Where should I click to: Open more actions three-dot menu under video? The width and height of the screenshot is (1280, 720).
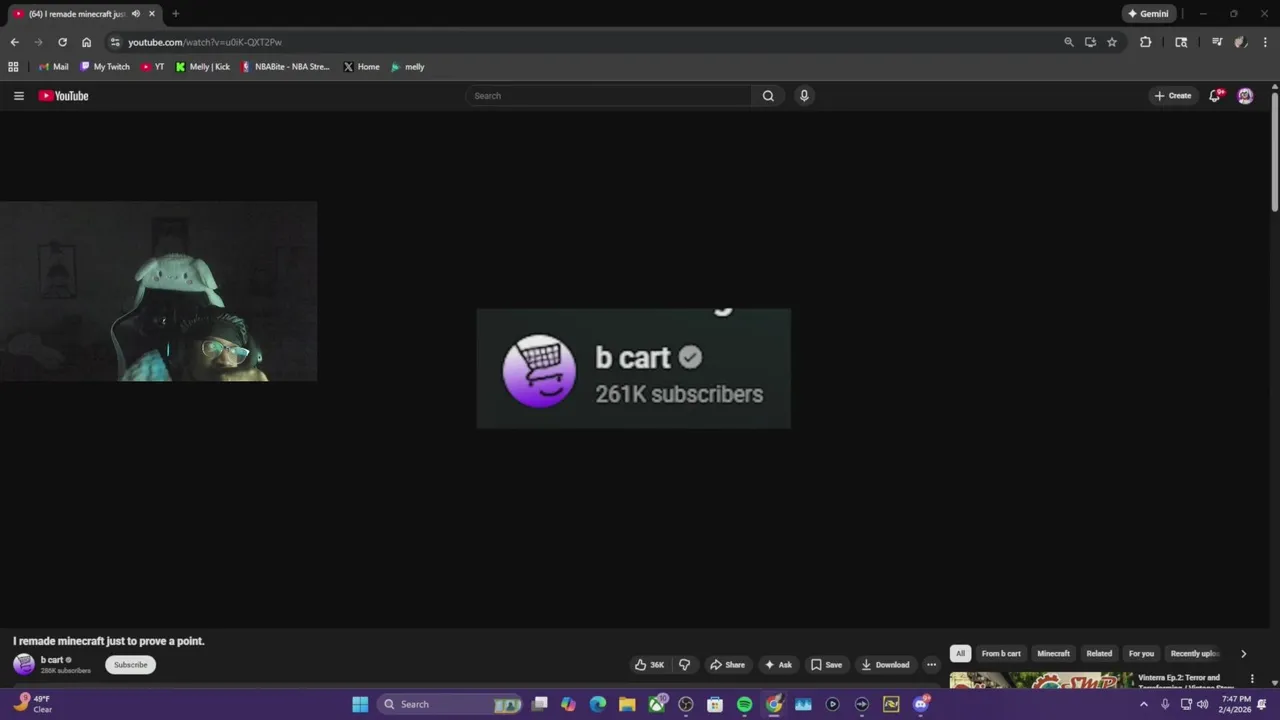(931, 665)
